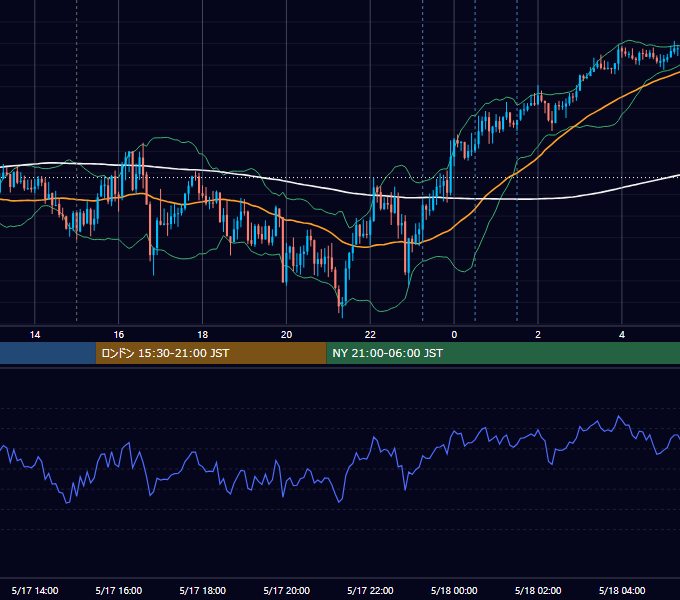Image resolution: width=680 pixels, height=600 pixels.
Task: Click the hour label 2 on the price chart axis
Action: pyautogui.click(x=538, y=335)
